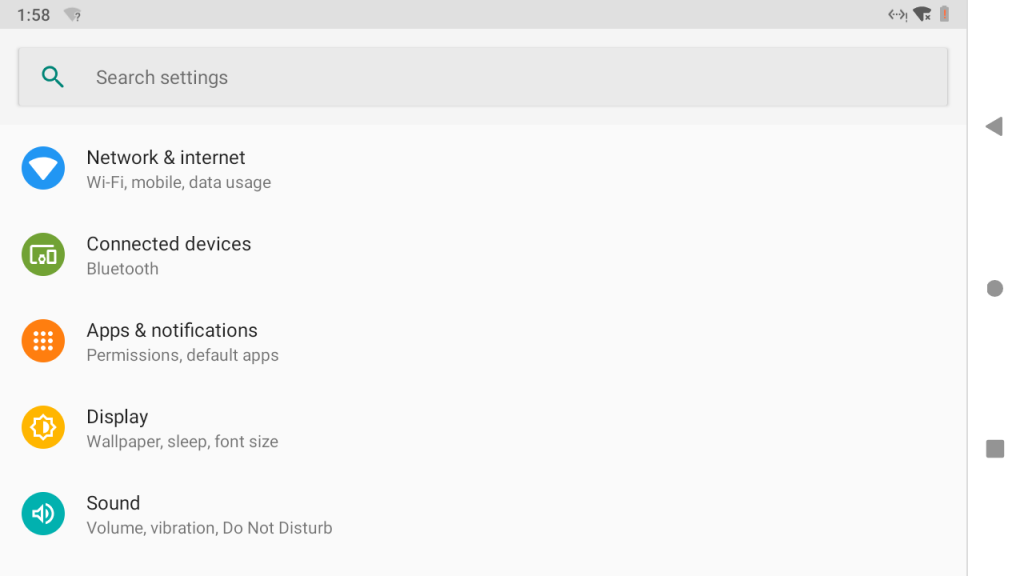Tap the Back navigation triangle
This screenshot has height=576, width=1024.
pos(995,127)
